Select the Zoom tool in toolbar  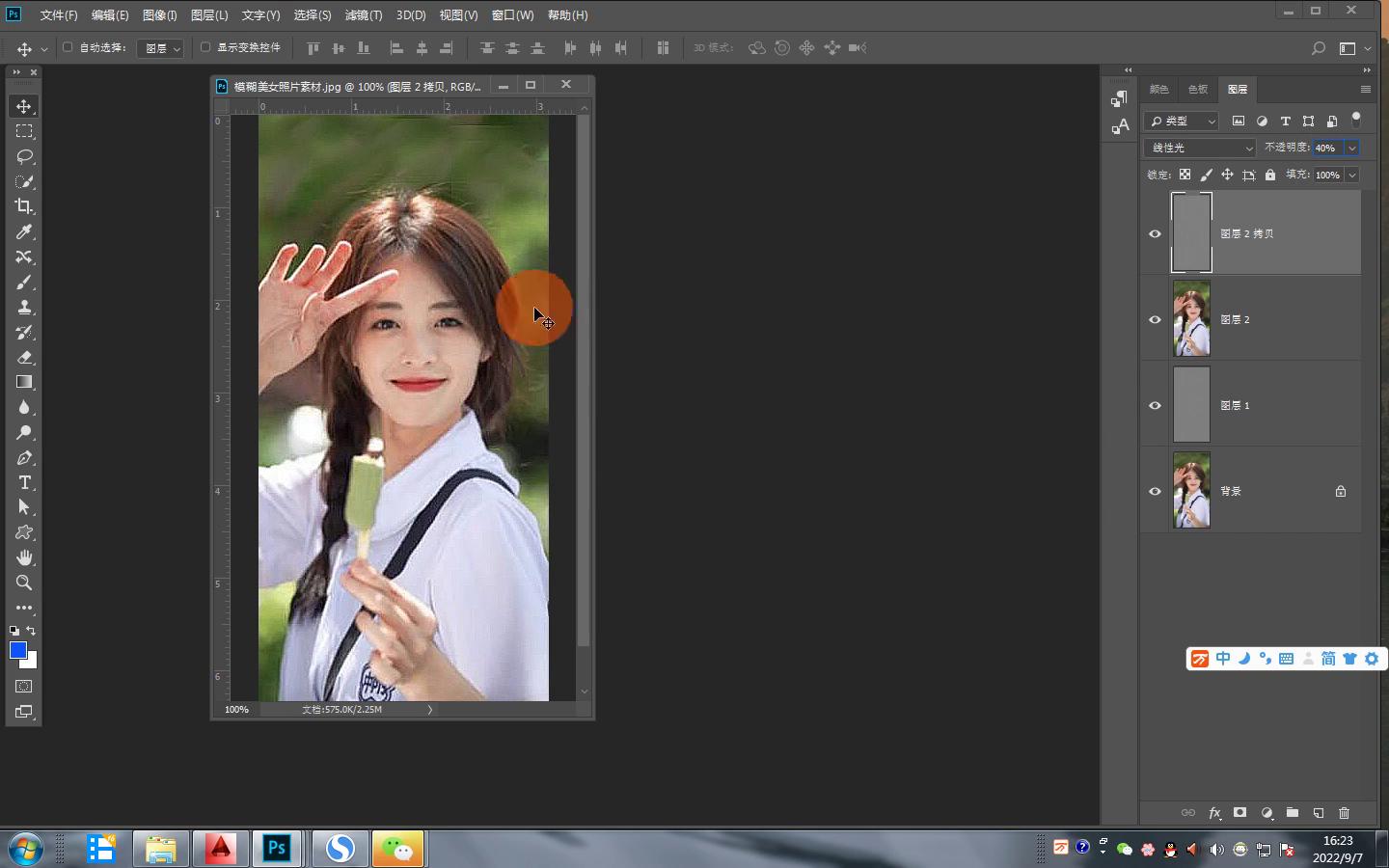24,583
